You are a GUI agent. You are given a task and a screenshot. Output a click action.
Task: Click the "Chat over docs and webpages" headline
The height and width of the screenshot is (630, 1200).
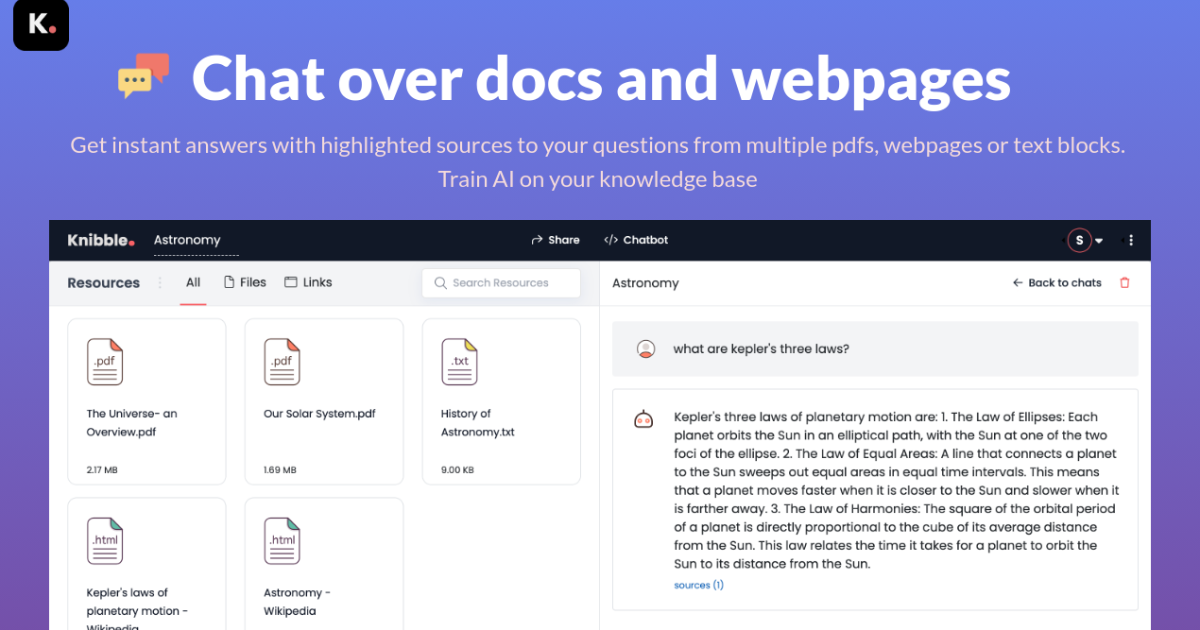pyautogui.click(x=601, y=77)
